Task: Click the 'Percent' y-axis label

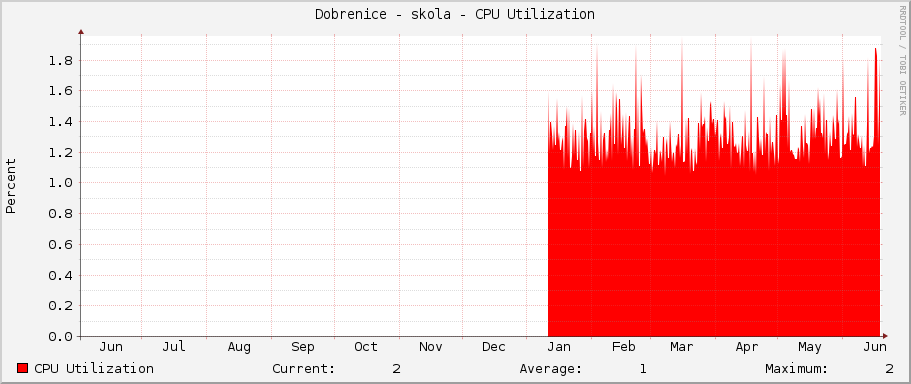Action: click(10, 186)
